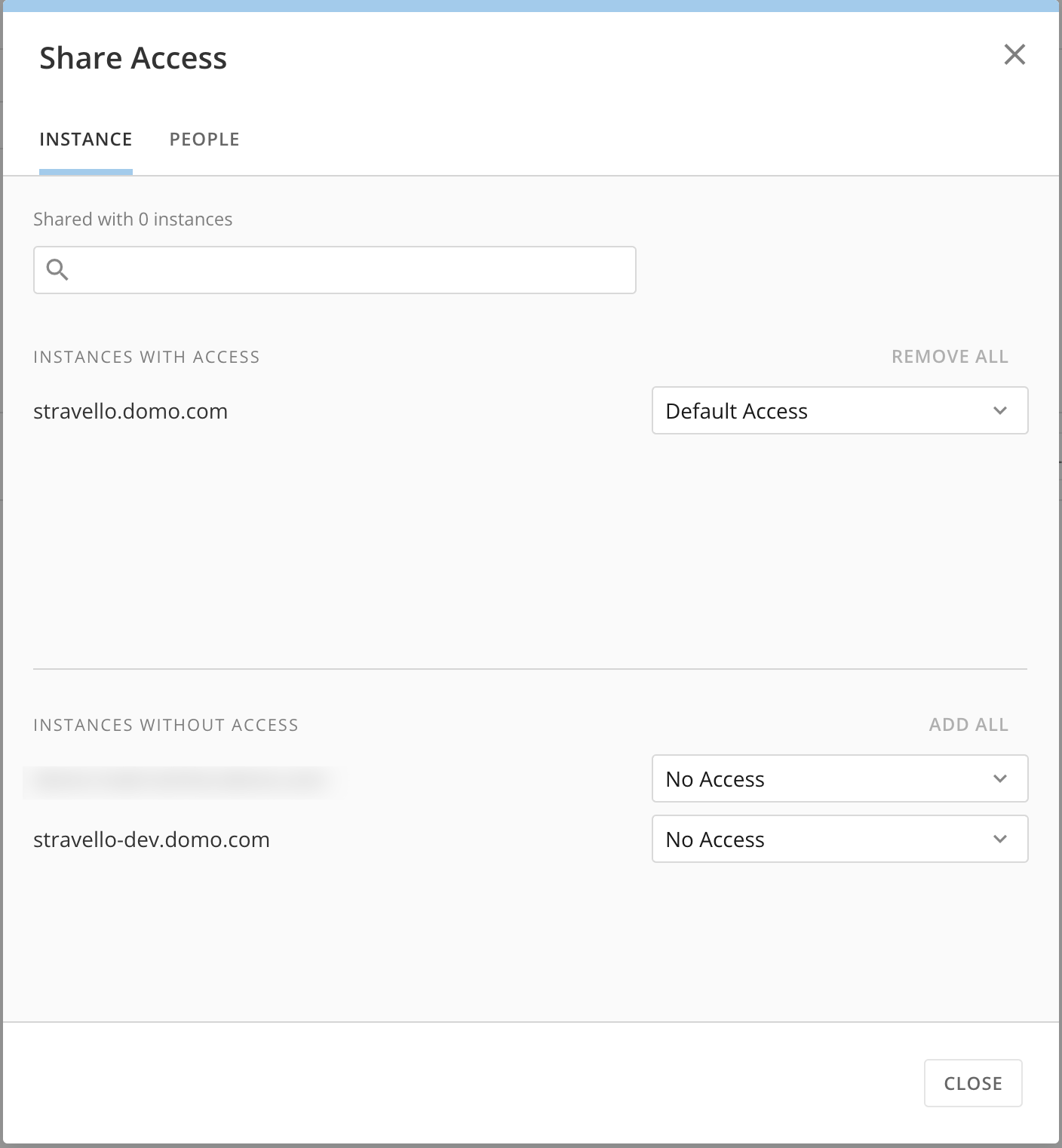This screenshot has width=1062, height=1148.
Task: Click the chevron arrow on the Default Access dropdown
Action: point(1000,410)
